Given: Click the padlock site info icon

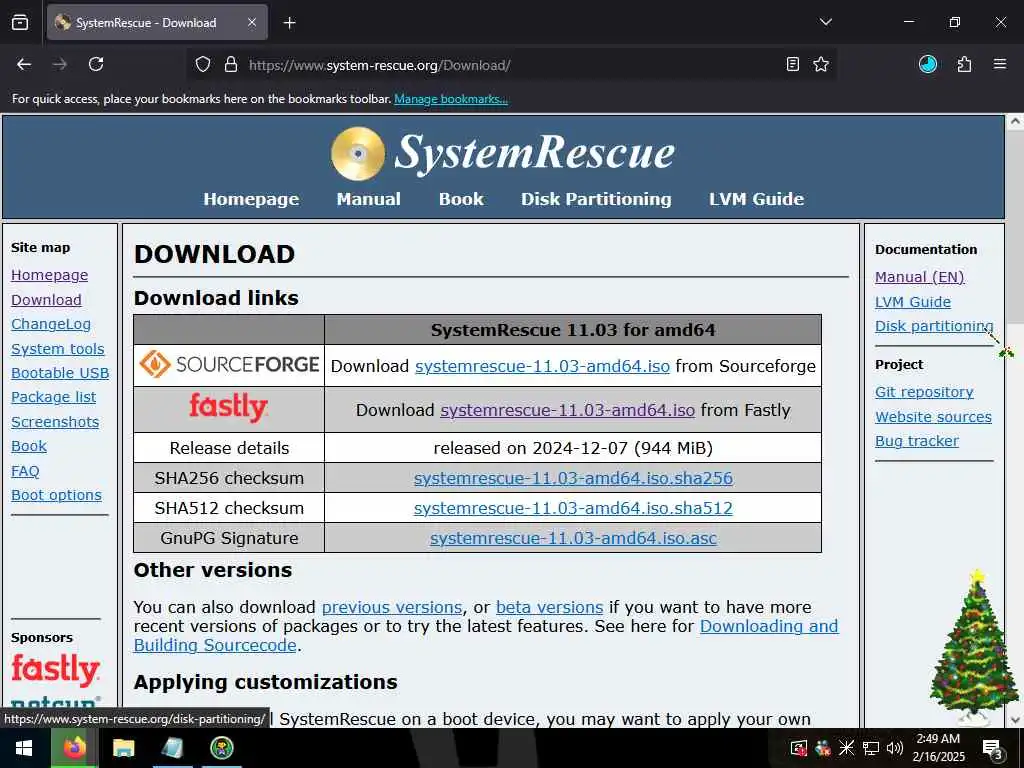Looking at the screenshot, I should [231, 65].
